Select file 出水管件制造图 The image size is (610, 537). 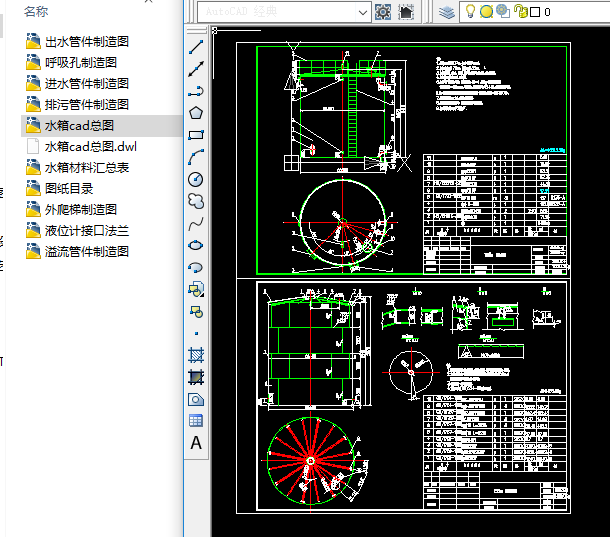[x=87, y=42]
